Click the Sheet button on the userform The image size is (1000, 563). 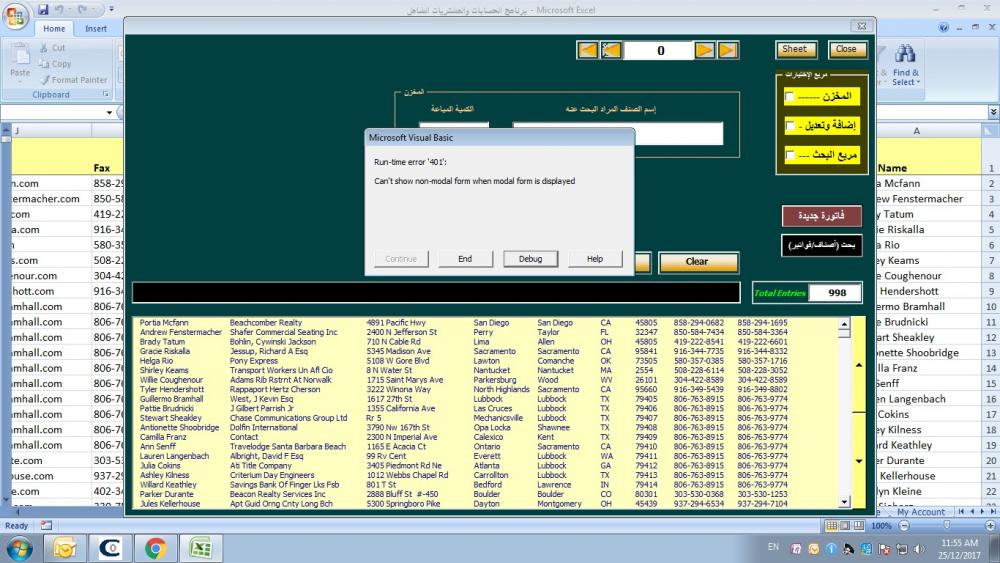(795, 50)
